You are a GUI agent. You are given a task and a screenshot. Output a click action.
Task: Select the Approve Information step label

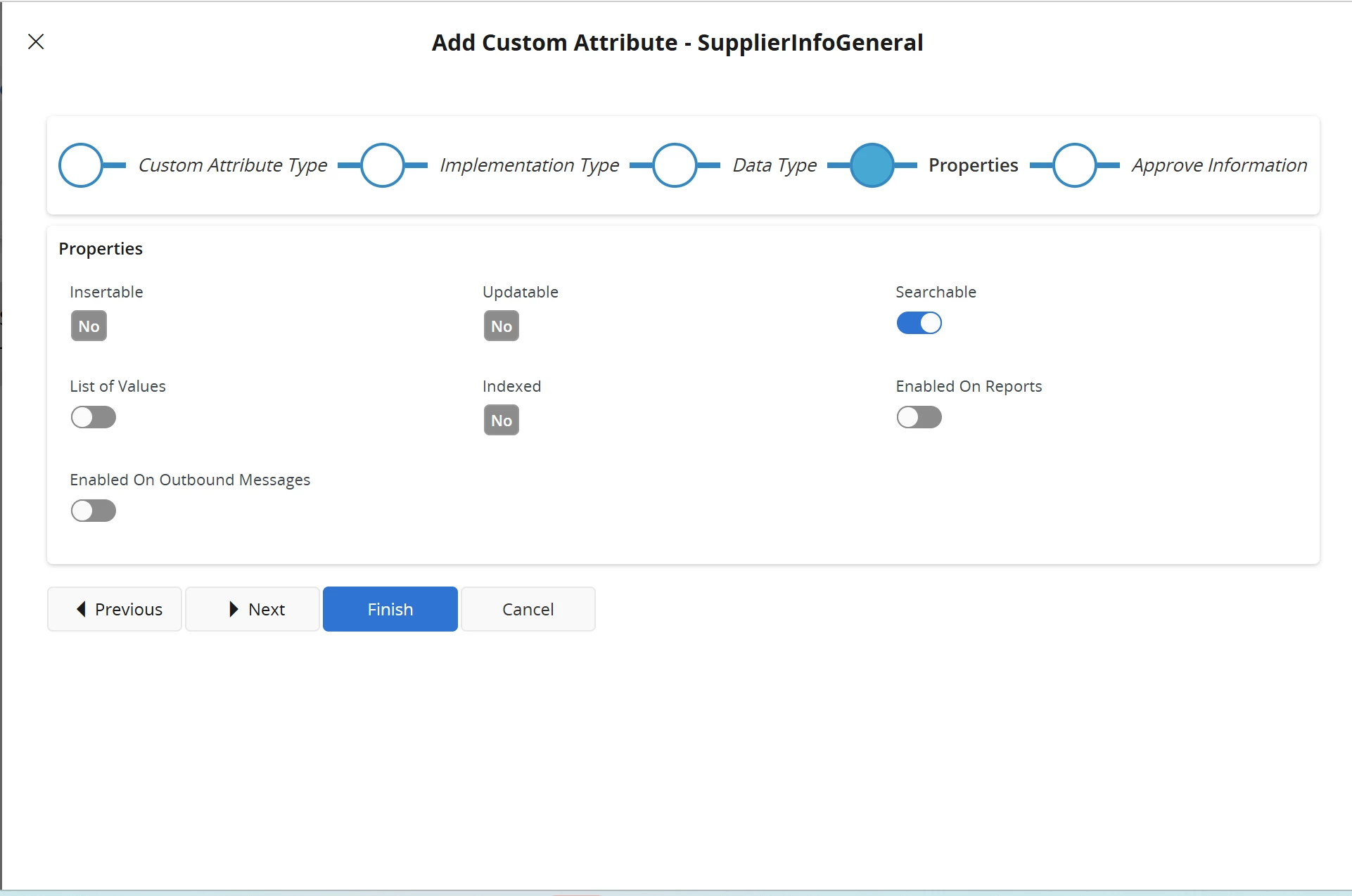1219,165
